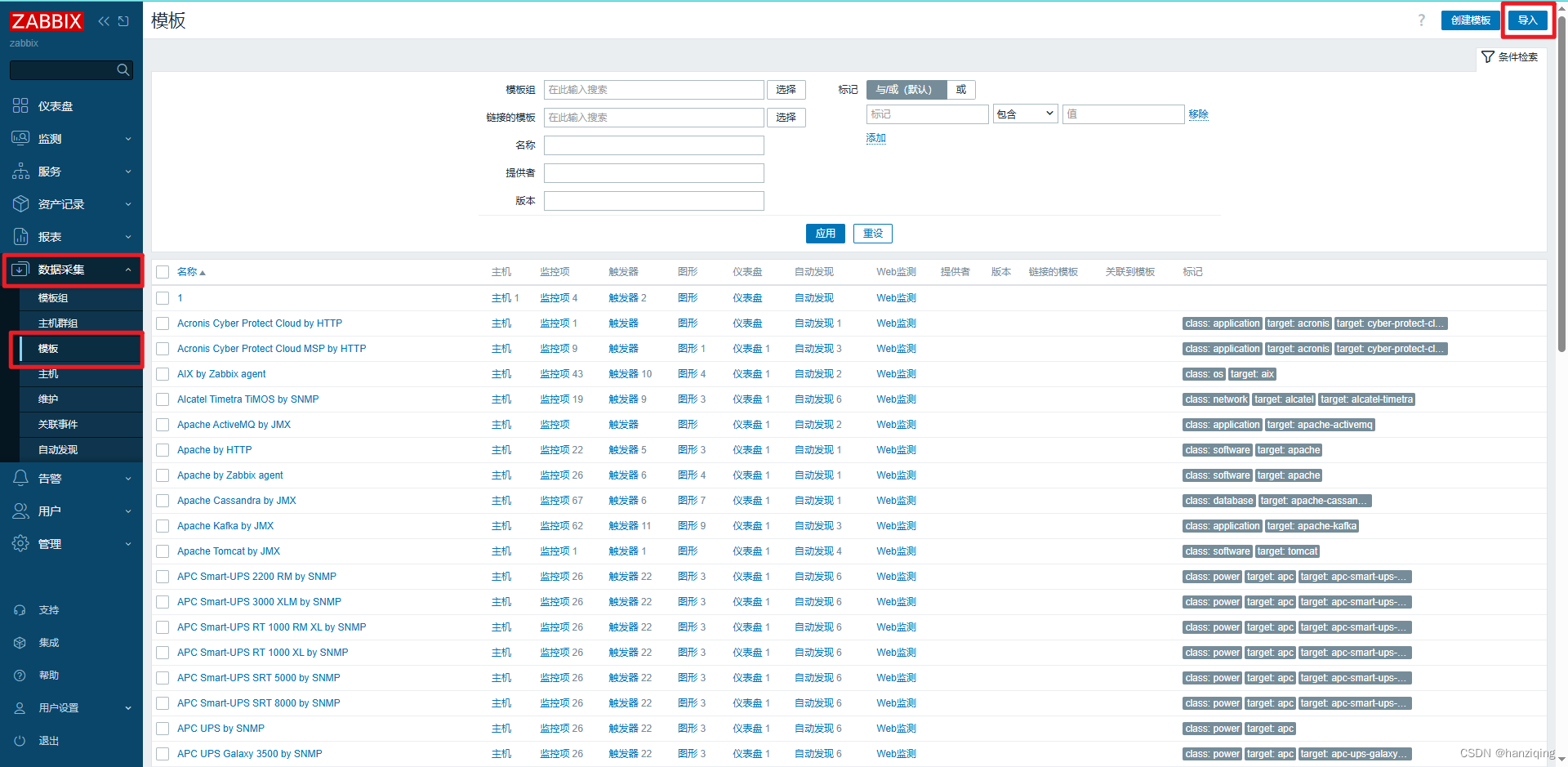
Task: Tick the select-all checkbox in table header
Action: (163, 272)
